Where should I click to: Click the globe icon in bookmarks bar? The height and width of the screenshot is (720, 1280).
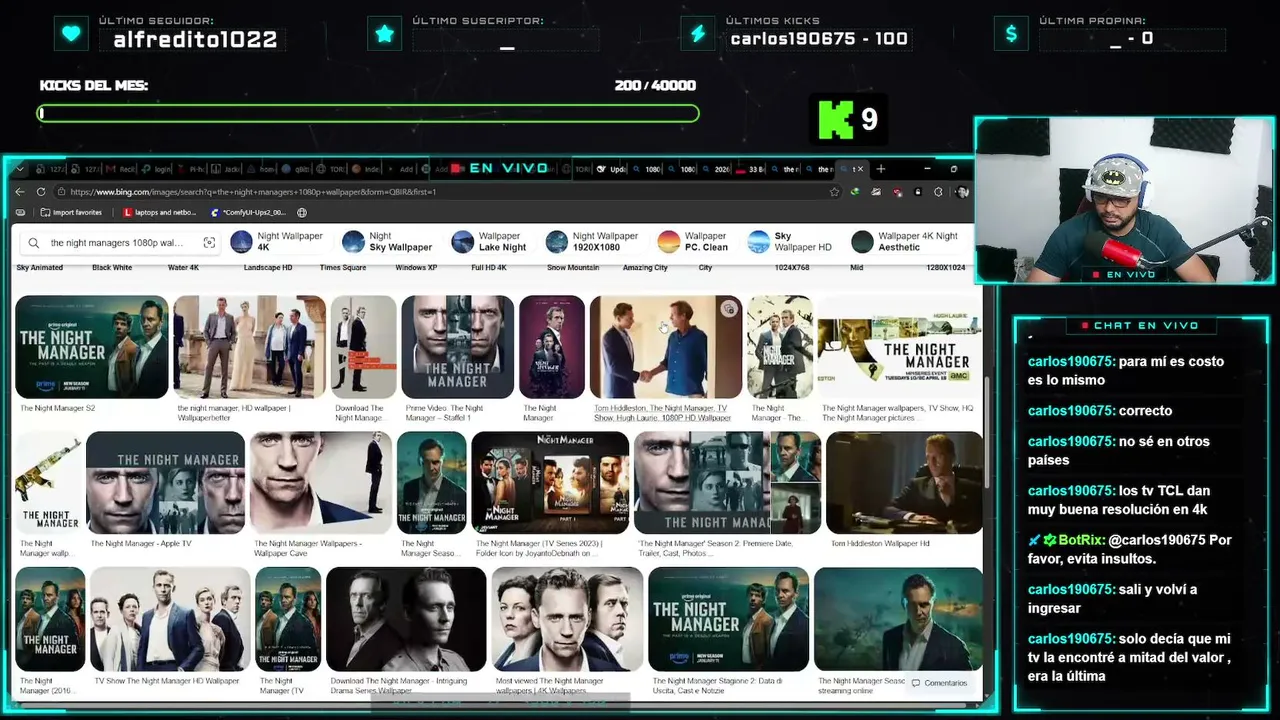[302, 212]
